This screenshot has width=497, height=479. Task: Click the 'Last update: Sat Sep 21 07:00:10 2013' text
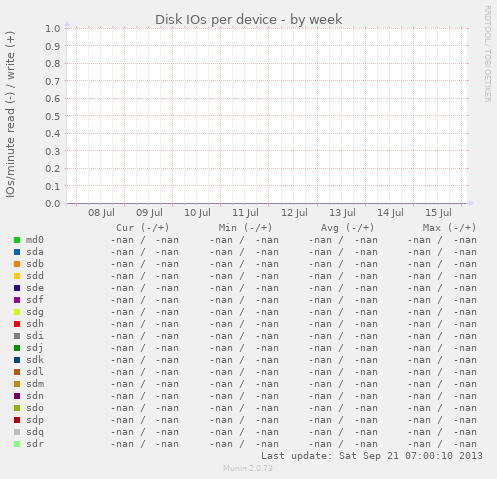(x=372, y=456)
